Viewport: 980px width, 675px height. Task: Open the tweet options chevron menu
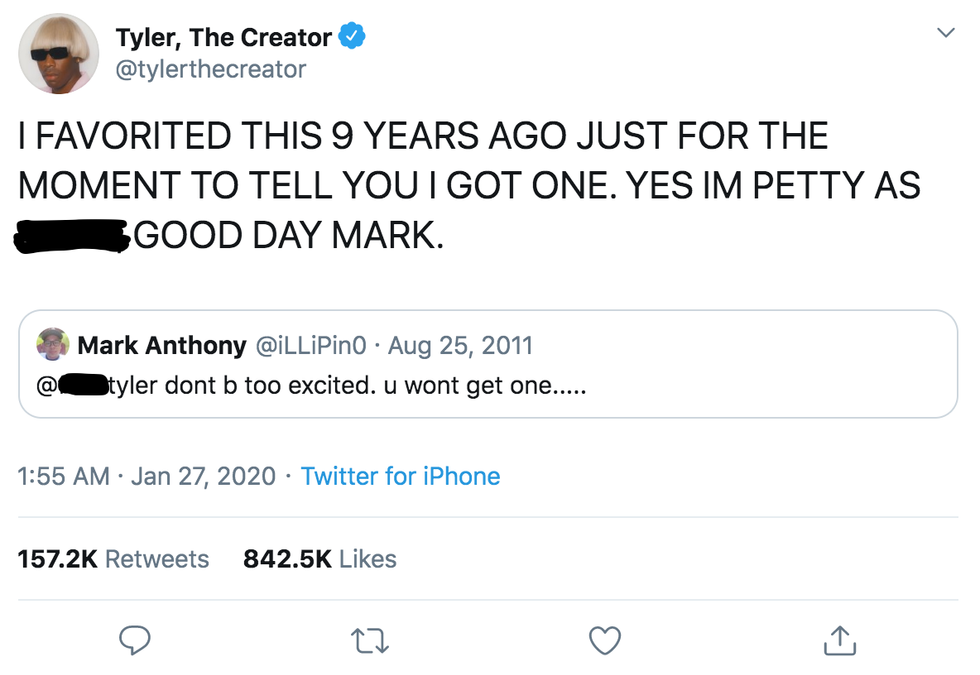coord(944,34)
